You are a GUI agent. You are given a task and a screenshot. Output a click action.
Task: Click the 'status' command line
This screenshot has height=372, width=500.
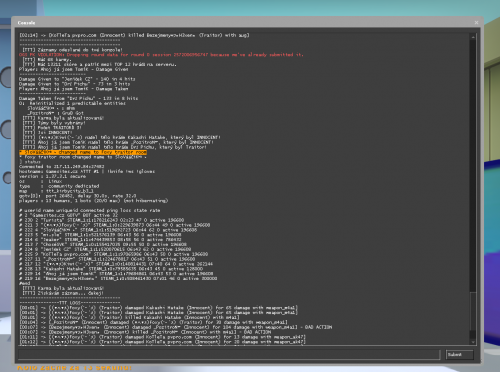pyautogui.click(x=30, y=162)
